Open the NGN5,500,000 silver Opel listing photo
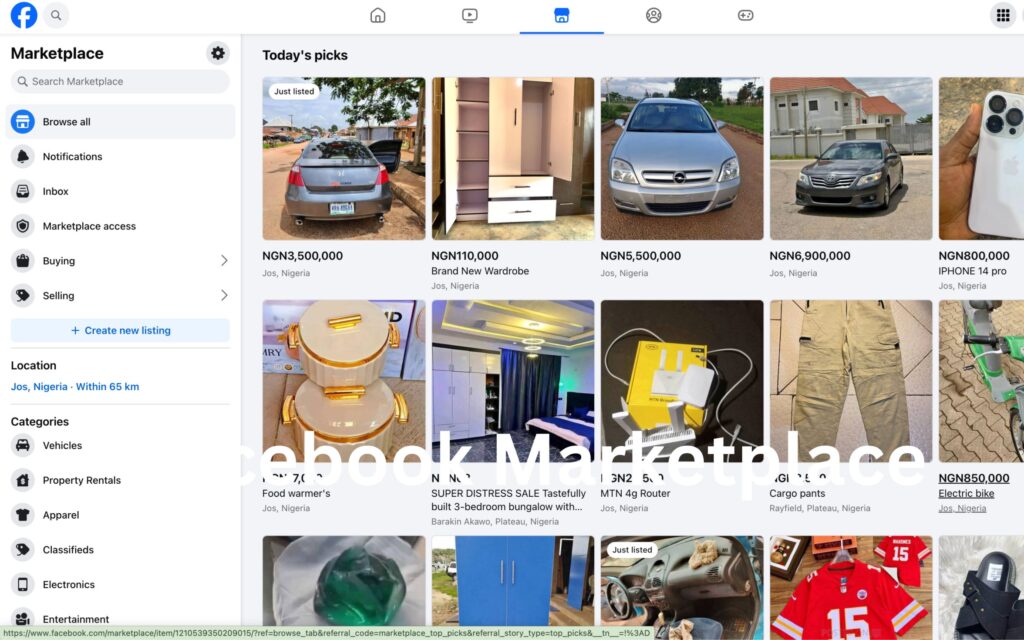 click(x=682, y=159)
